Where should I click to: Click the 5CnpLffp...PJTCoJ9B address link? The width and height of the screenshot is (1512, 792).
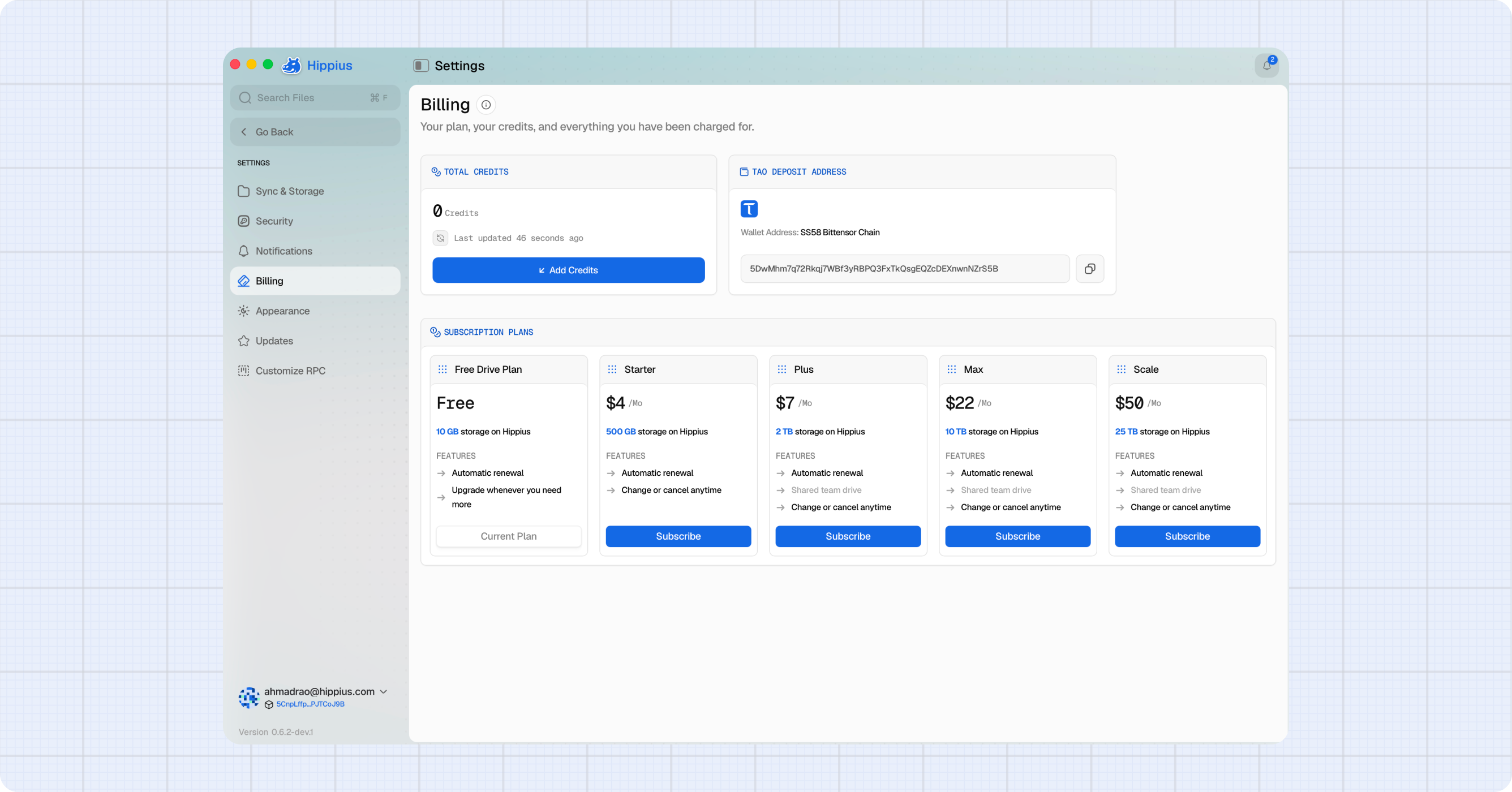click(311, 704)
